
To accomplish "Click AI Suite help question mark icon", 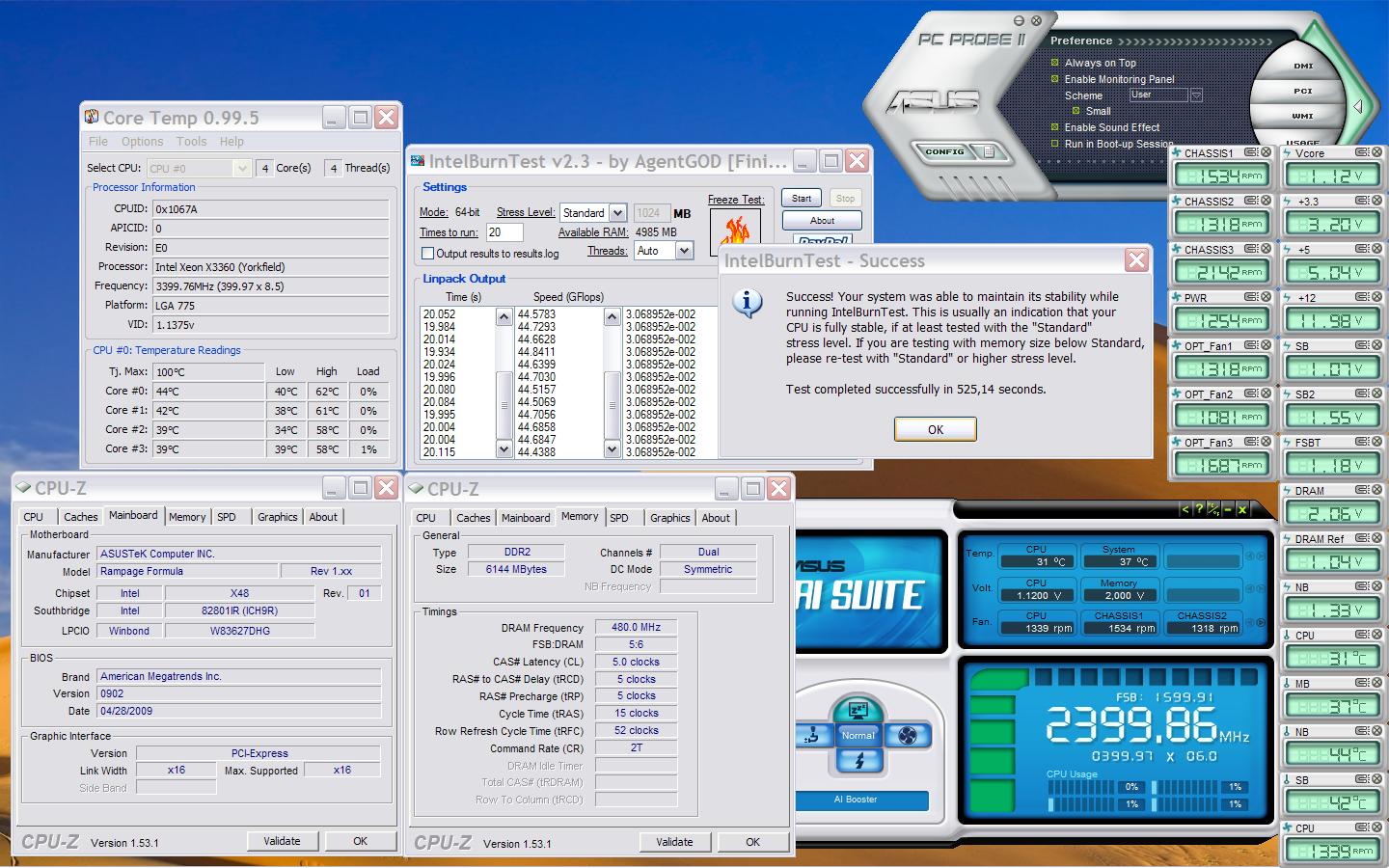I will click(1199, 509).
